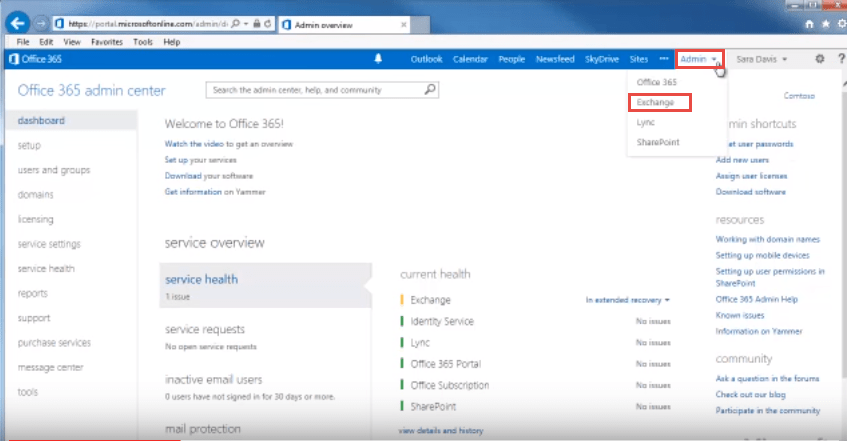Select Office 365 from Admin menu
This screenshot has width=847, height=441.
click(656, 82)
